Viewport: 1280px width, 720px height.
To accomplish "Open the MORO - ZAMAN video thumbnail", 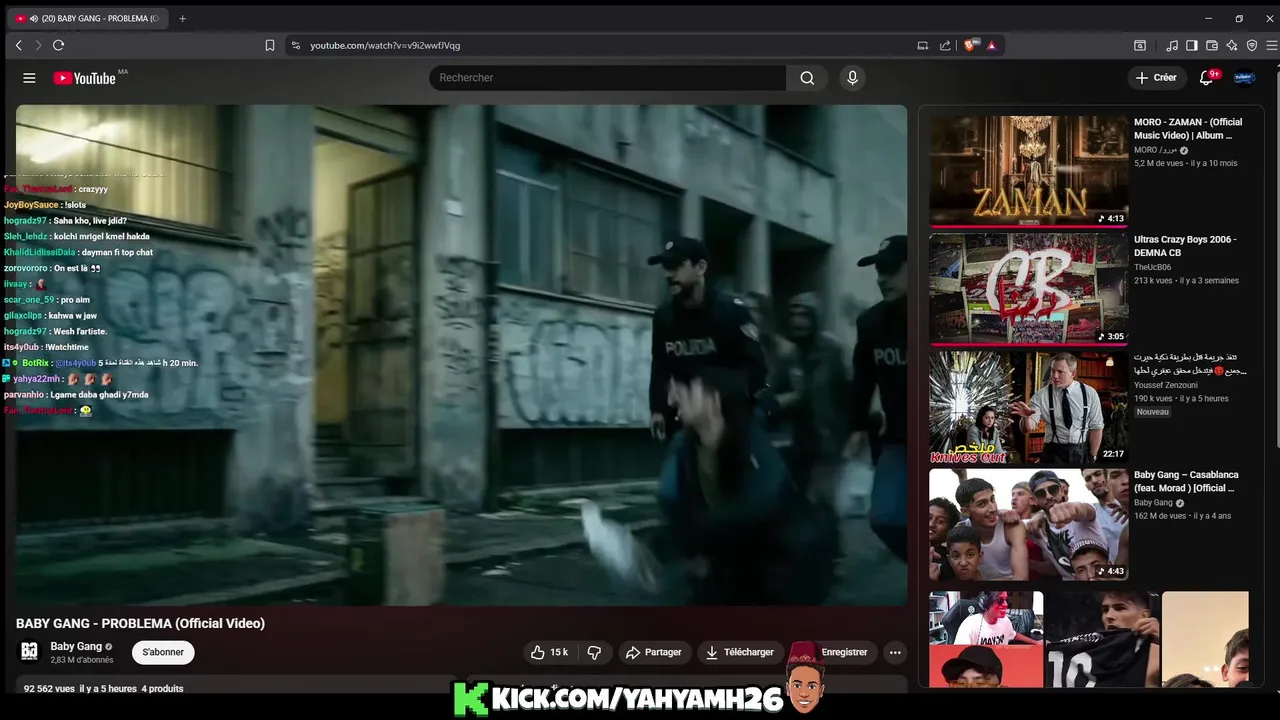I will click(1029, 171).
